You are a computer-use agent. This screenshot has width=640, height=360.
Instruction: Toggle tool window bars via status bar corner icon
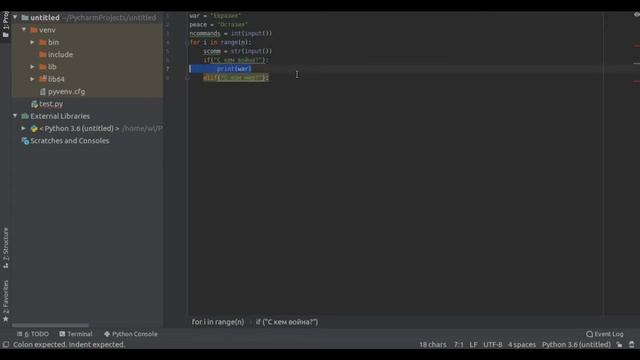[6, 344]
